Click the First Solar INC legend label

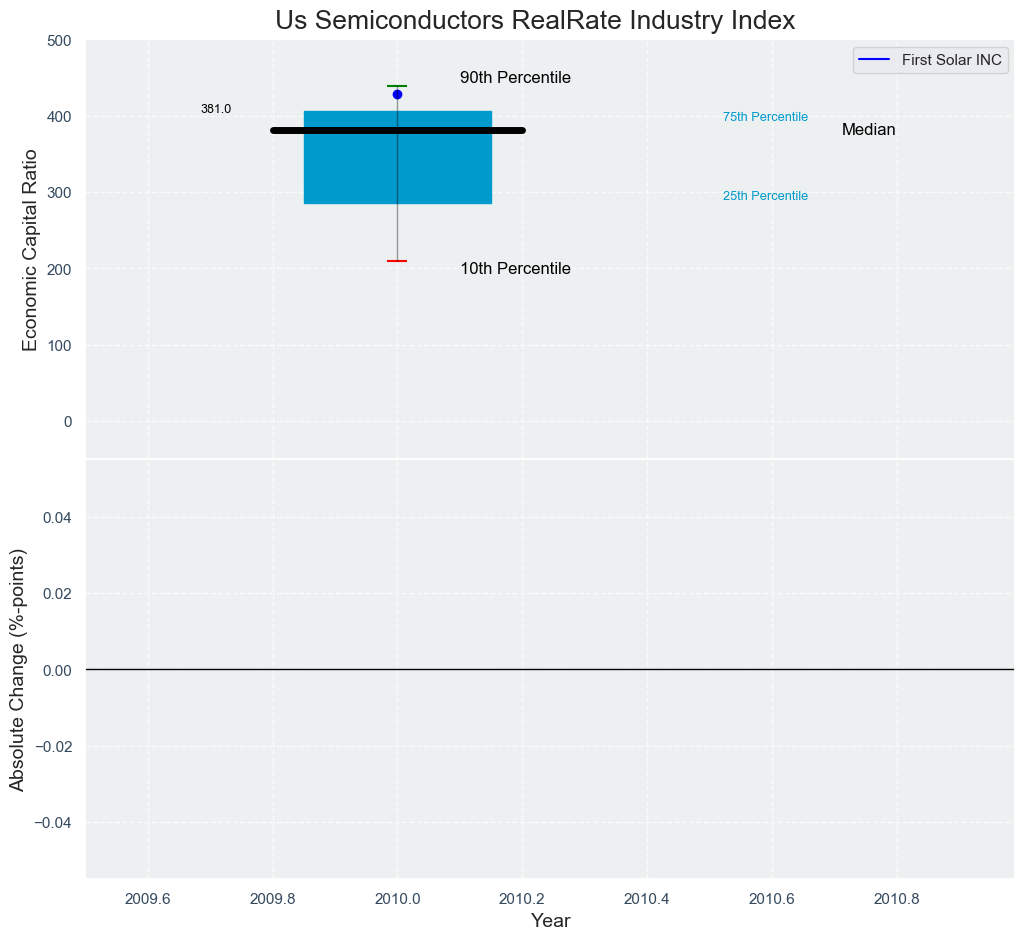951,60
